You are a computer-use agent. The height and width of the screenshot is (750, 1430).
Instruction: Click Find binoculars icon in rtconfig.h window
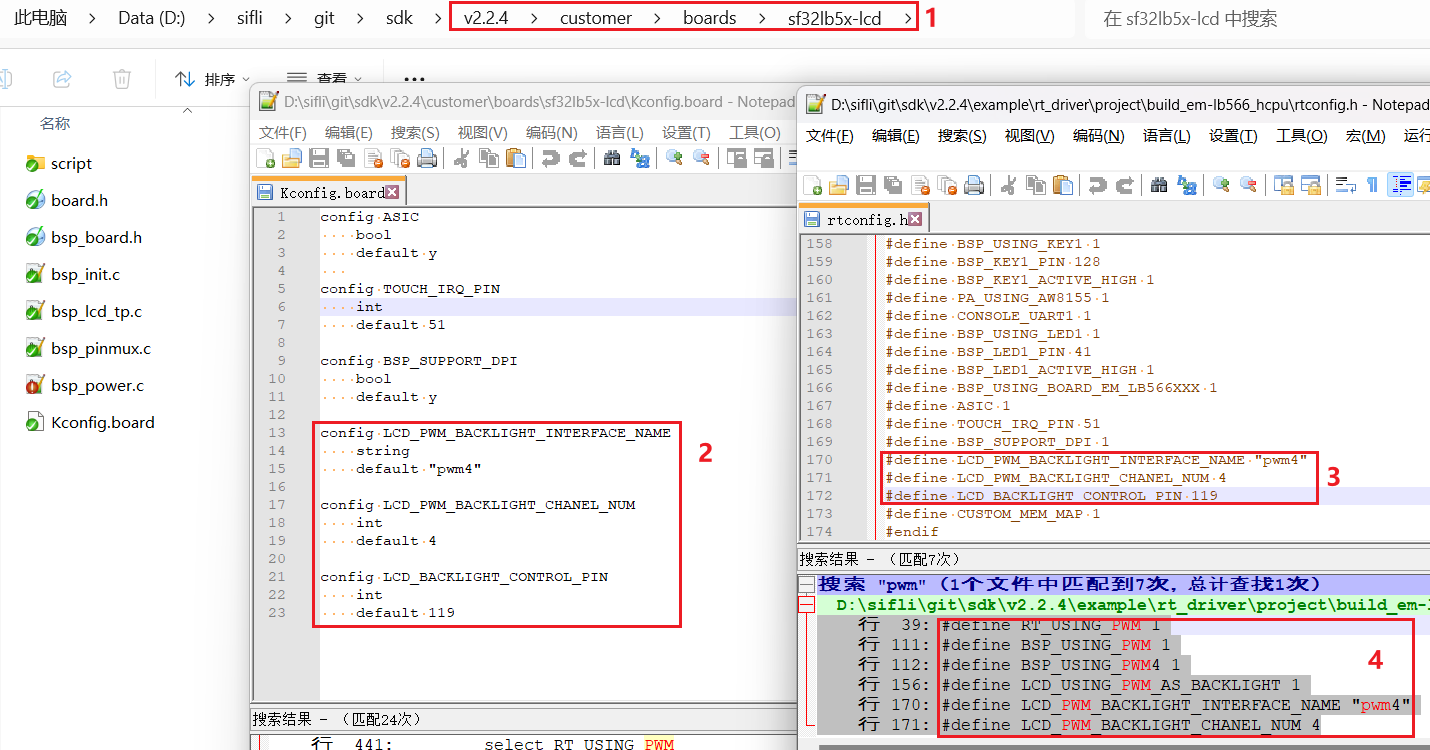[1159, 185]
